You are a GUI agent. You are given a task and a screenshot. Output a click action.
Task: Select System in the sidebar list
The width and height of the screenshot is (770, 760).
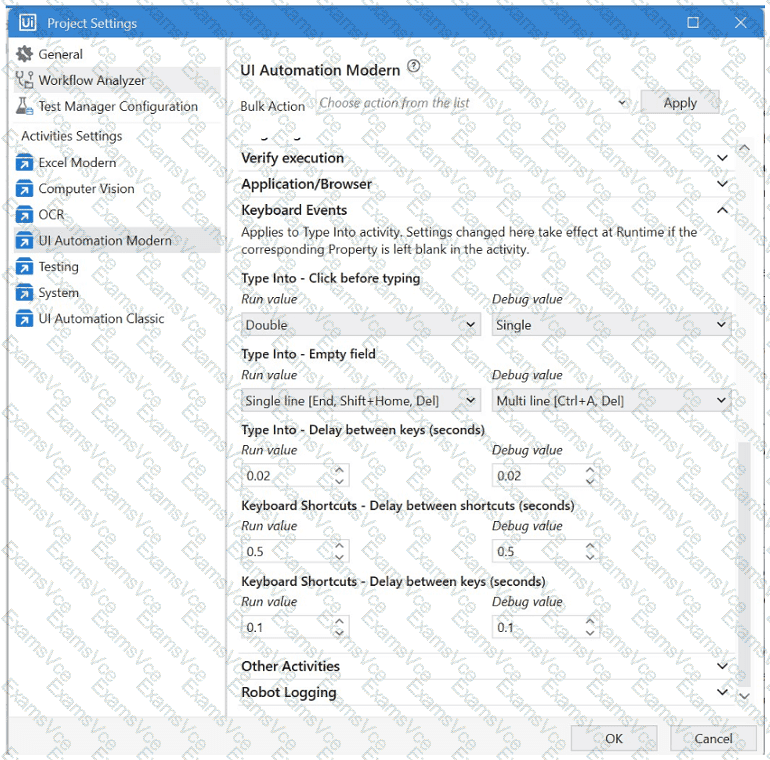coord(58,293)
